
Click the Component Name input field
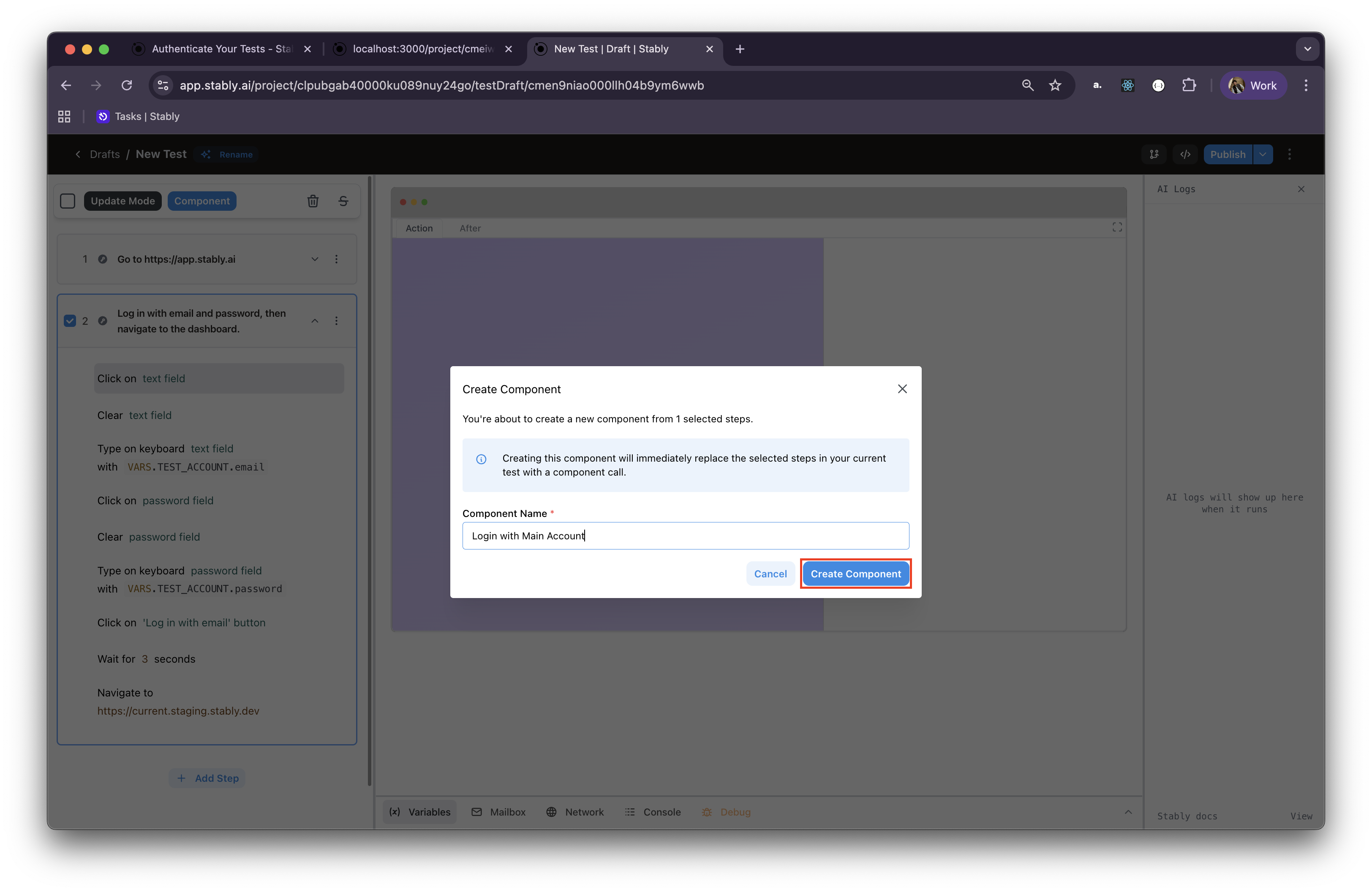(686, 535)
